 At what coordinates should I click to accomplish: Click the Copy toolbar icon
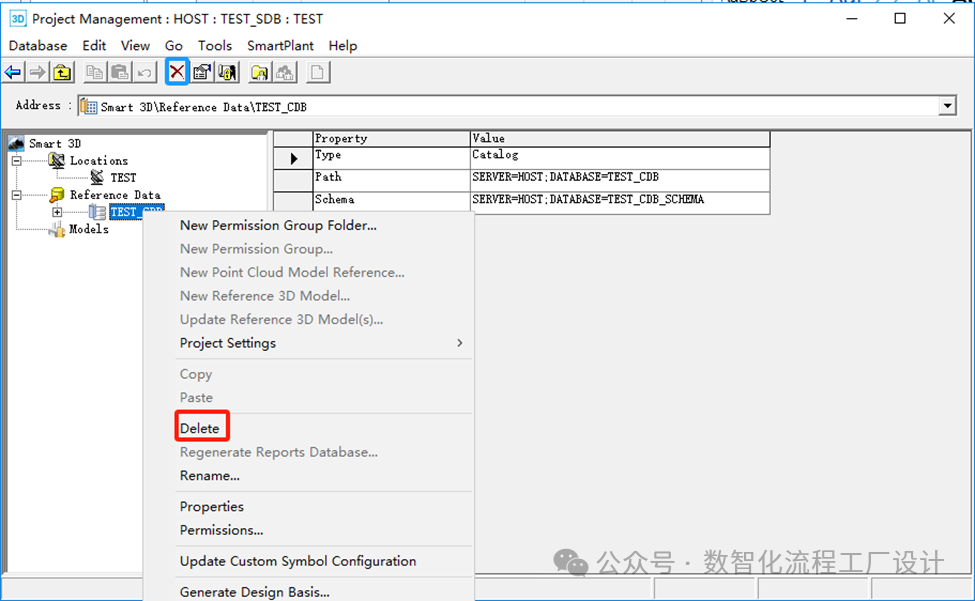pyautogui.click(x=95, y=73)
